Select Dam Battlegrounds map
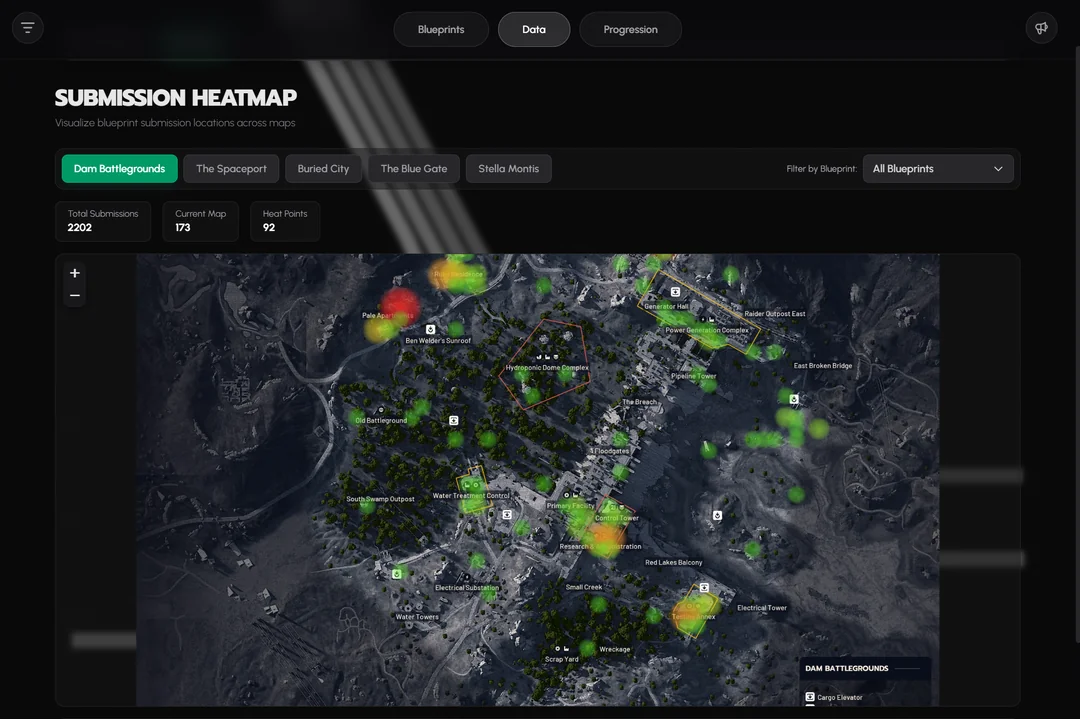The width and height of the screenshot is (1080, 719). tap(119, 169)
